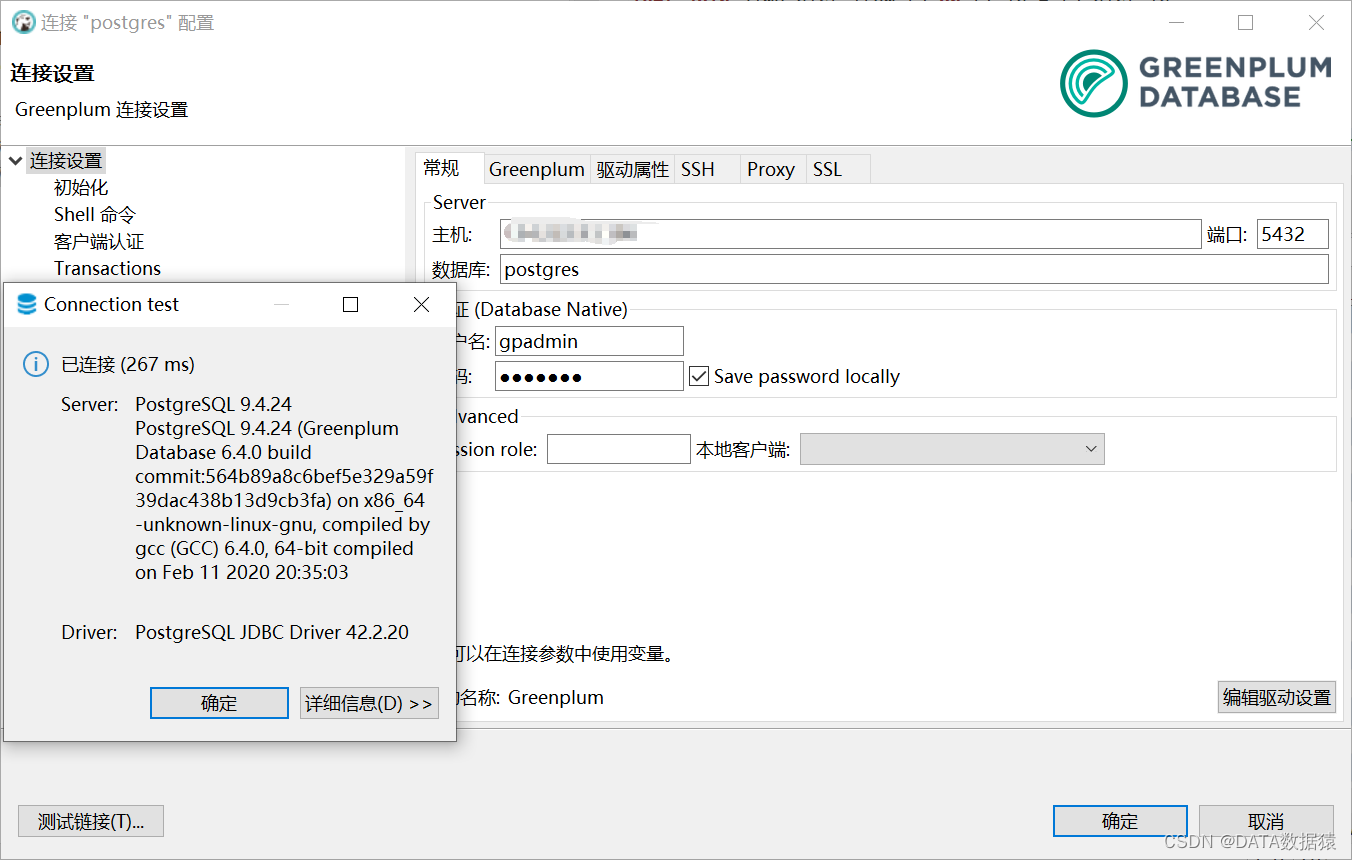Click 确定 in the connection settings window
Screen dimensions: 1352x860
pyautogui.click(x=1120, y=821)
